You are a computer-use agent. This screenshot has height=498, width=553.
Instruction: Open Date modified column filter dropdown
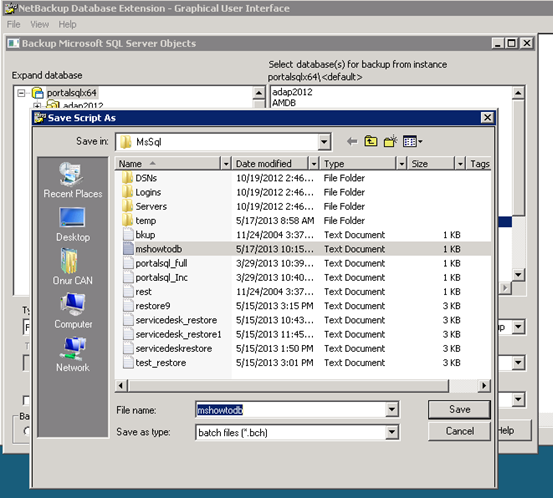(x=314, y=164)
